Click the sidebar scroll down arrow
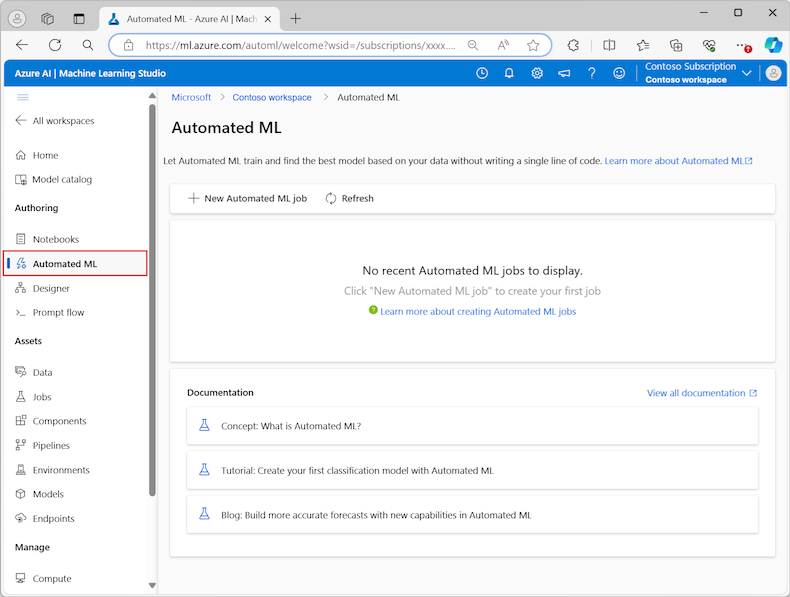This screenshot has width=790, height=597. tap(152, 585)
